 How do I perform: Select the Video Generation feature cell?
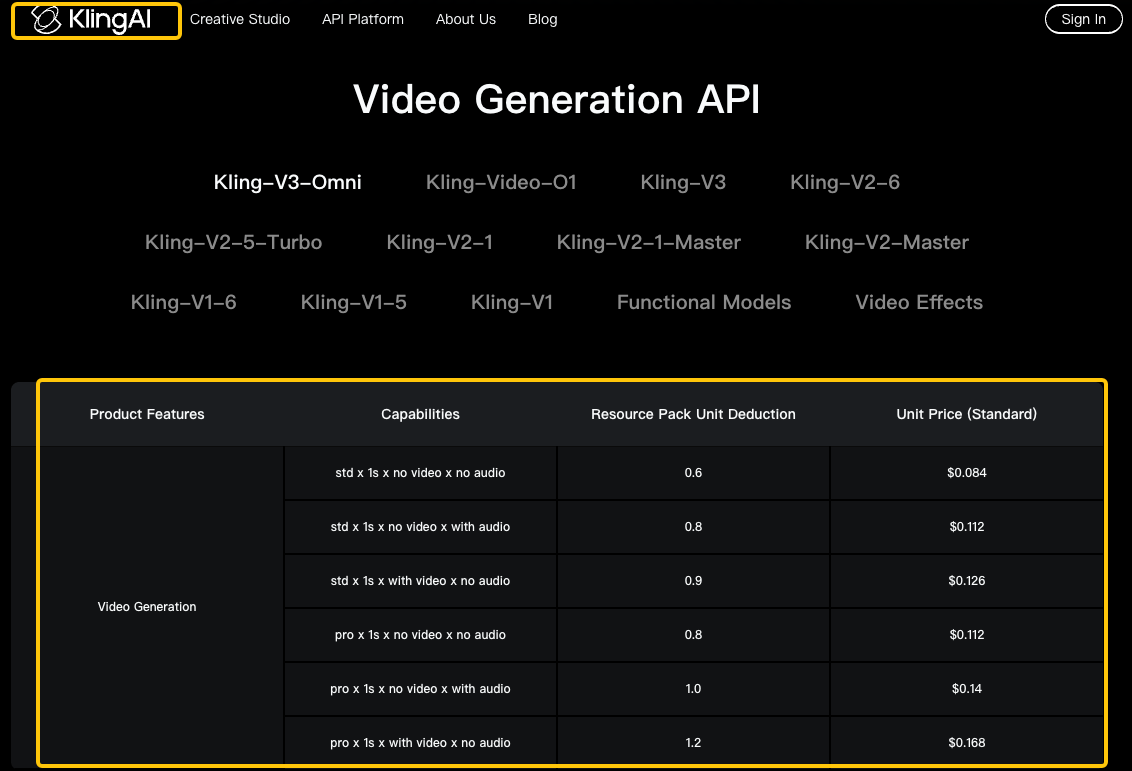(x=147, y=607)
